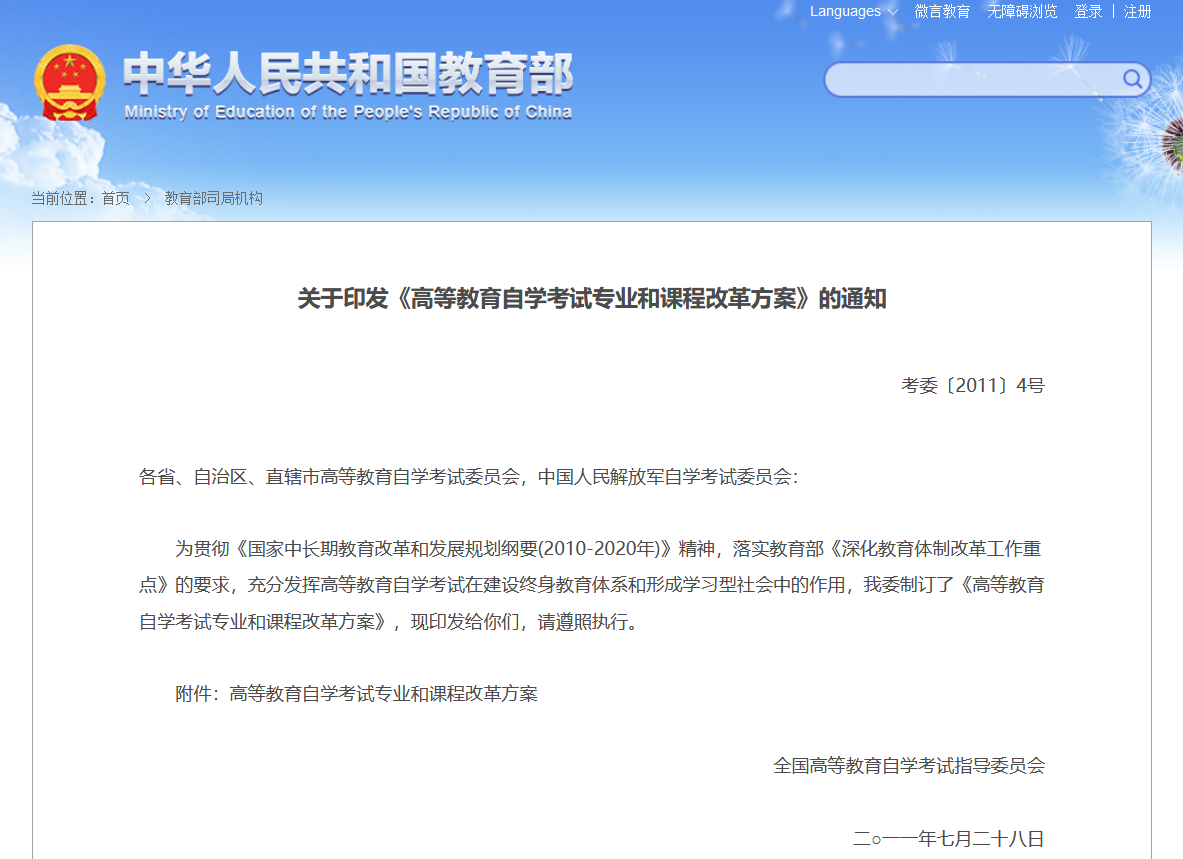Go to 首页 in the breadcrumb

(115, 198)
